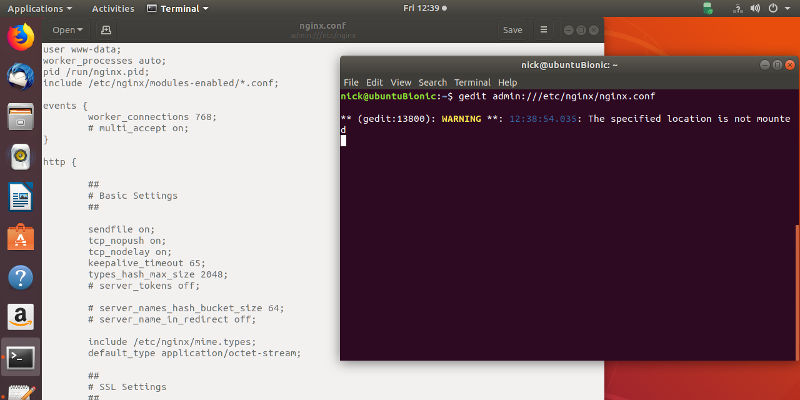Image resolution: width=800 pixels, height=400 pixels.
Task: Launch Firefox from the dock
Action: click(20, 37)
